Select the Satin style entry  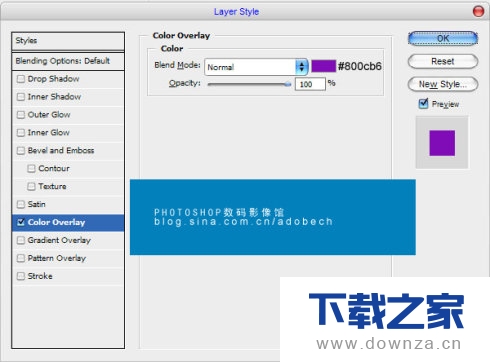point(68,204)
